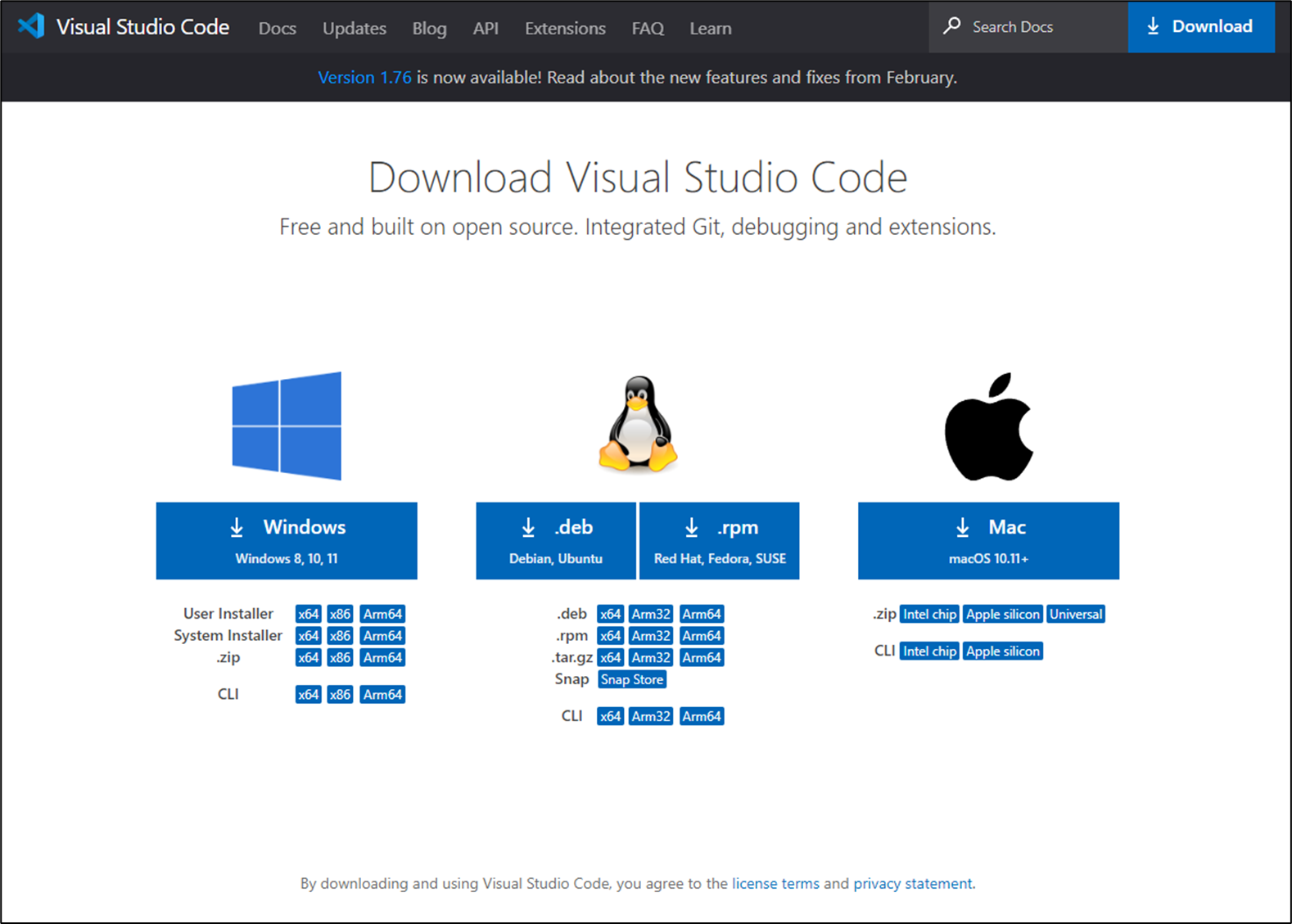The image size is (1292, 924).
Task: Download the .rpm Red Hat package
Action: click(x=720, y=541)
